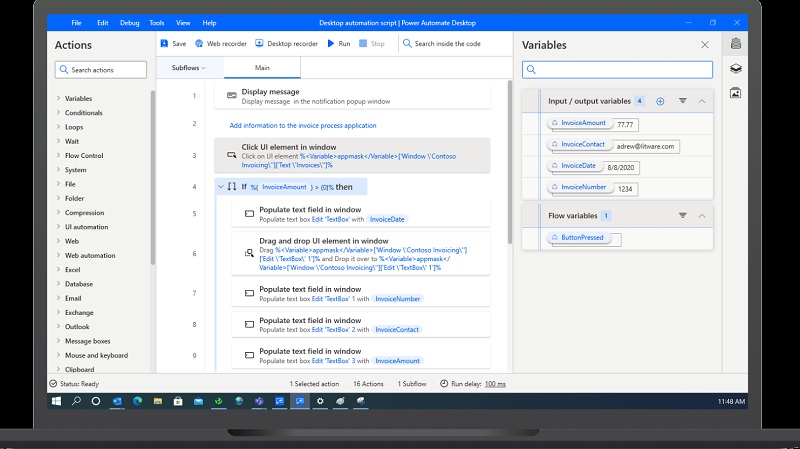The height and width of the screenshot is (449, 800).
Task: Open the Windows Start menu
Action: [x=56, y=401]
